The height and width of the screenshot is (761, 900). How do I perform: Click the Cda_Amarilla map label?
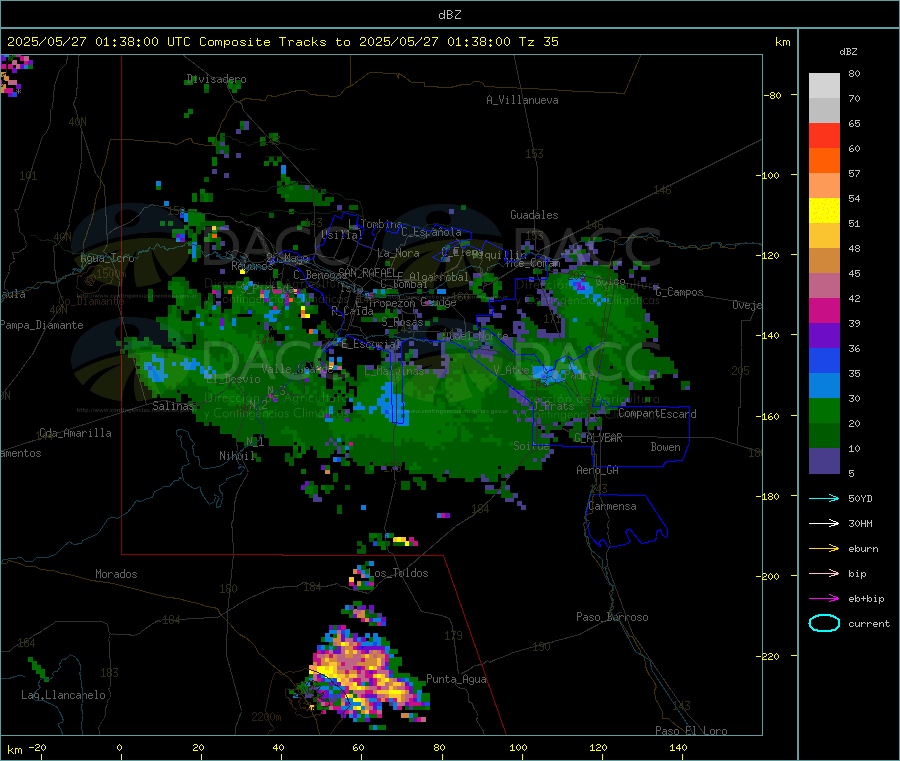[75, 433]
